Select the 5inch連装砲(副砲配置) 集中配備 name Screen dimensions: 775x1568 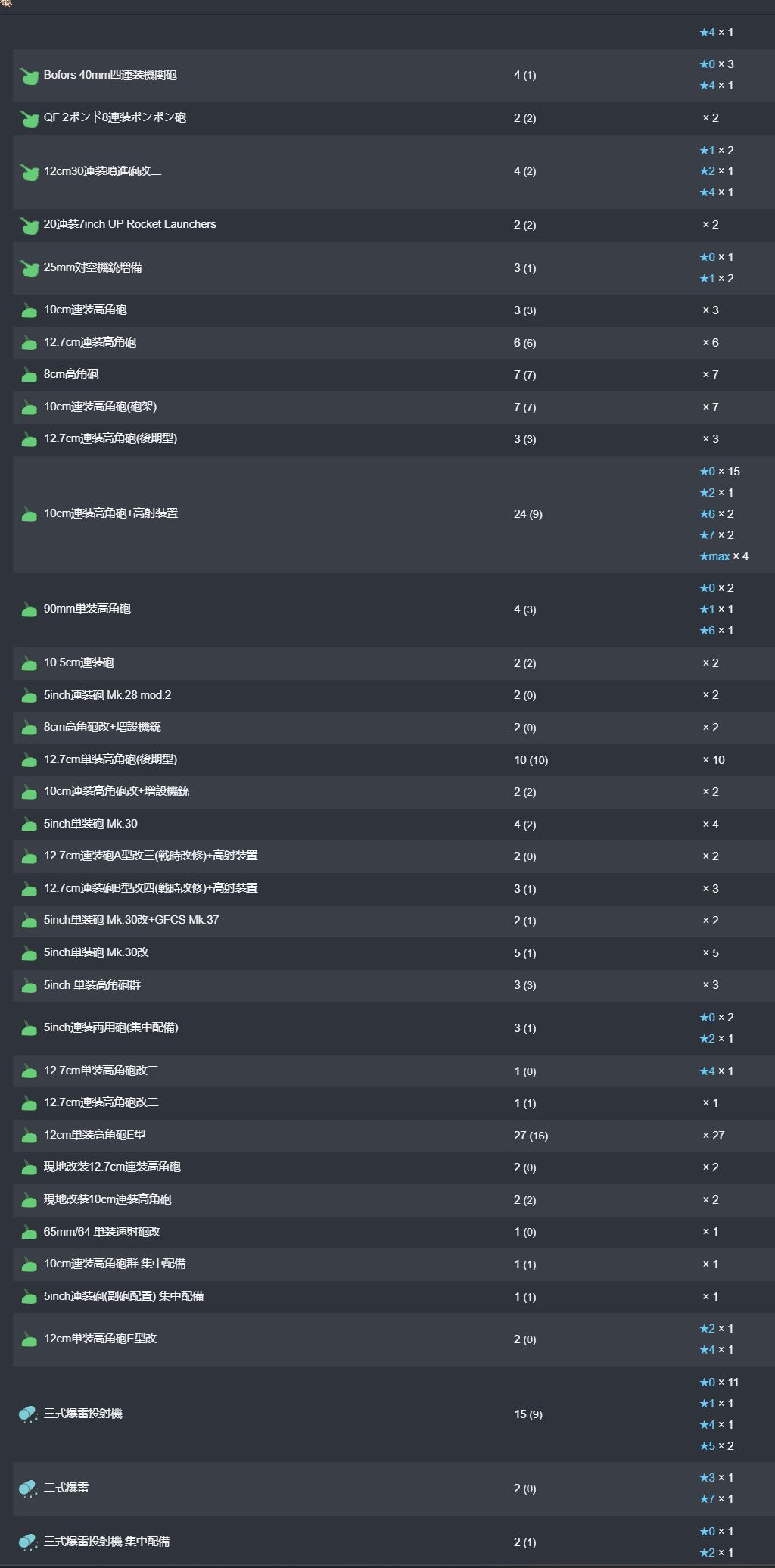123,1296
